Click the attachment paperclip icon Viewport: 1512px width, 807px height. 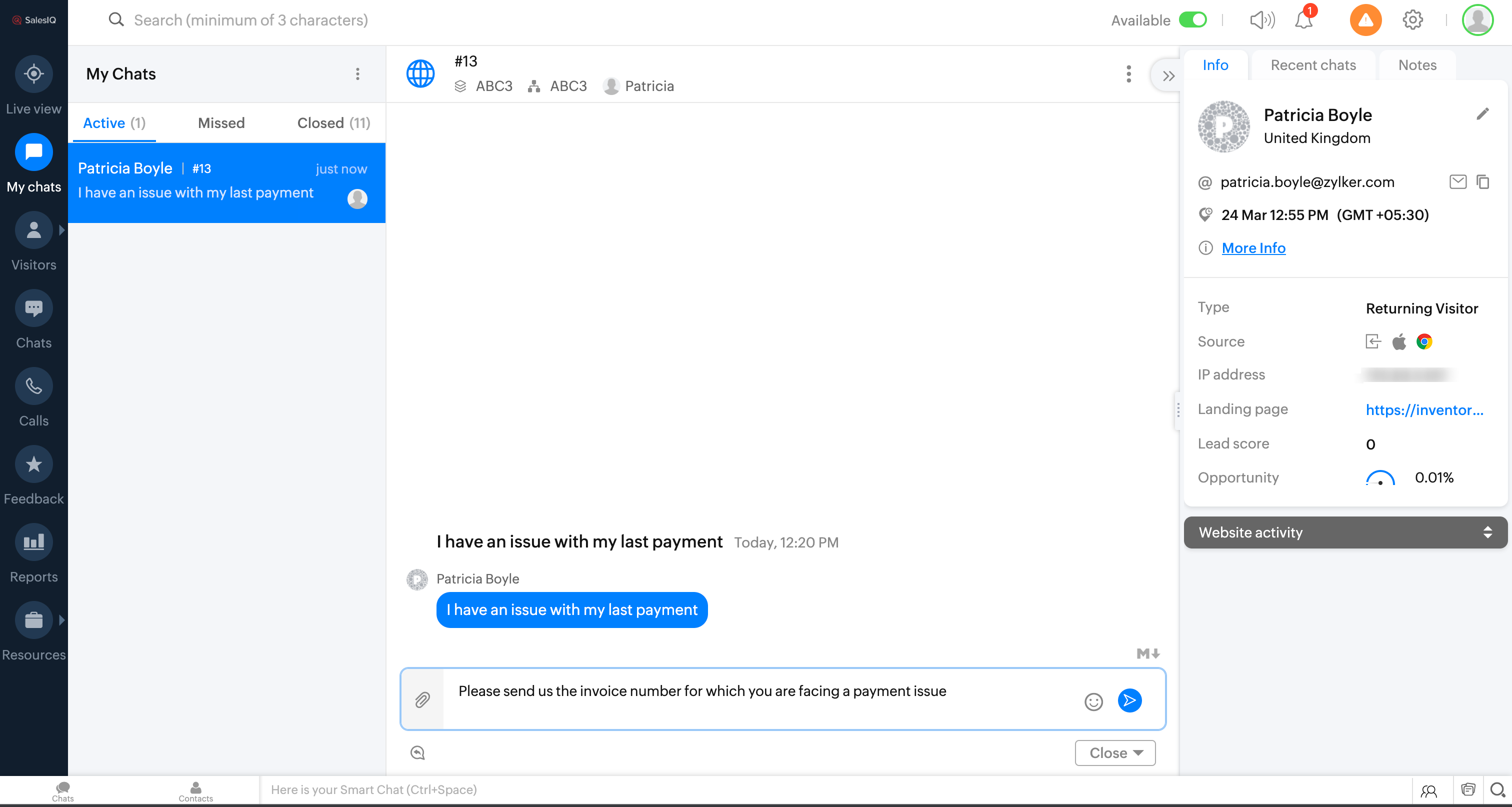point(422,699)
